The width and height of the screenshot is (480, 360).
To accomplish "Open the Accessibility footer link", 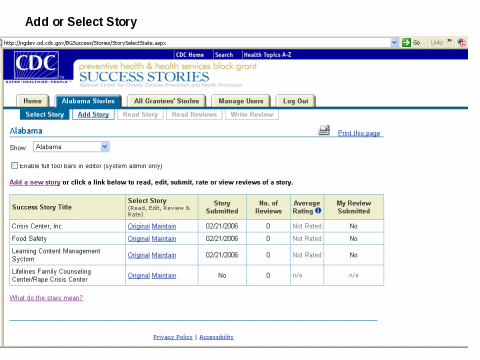I will (x=216, y=337).
